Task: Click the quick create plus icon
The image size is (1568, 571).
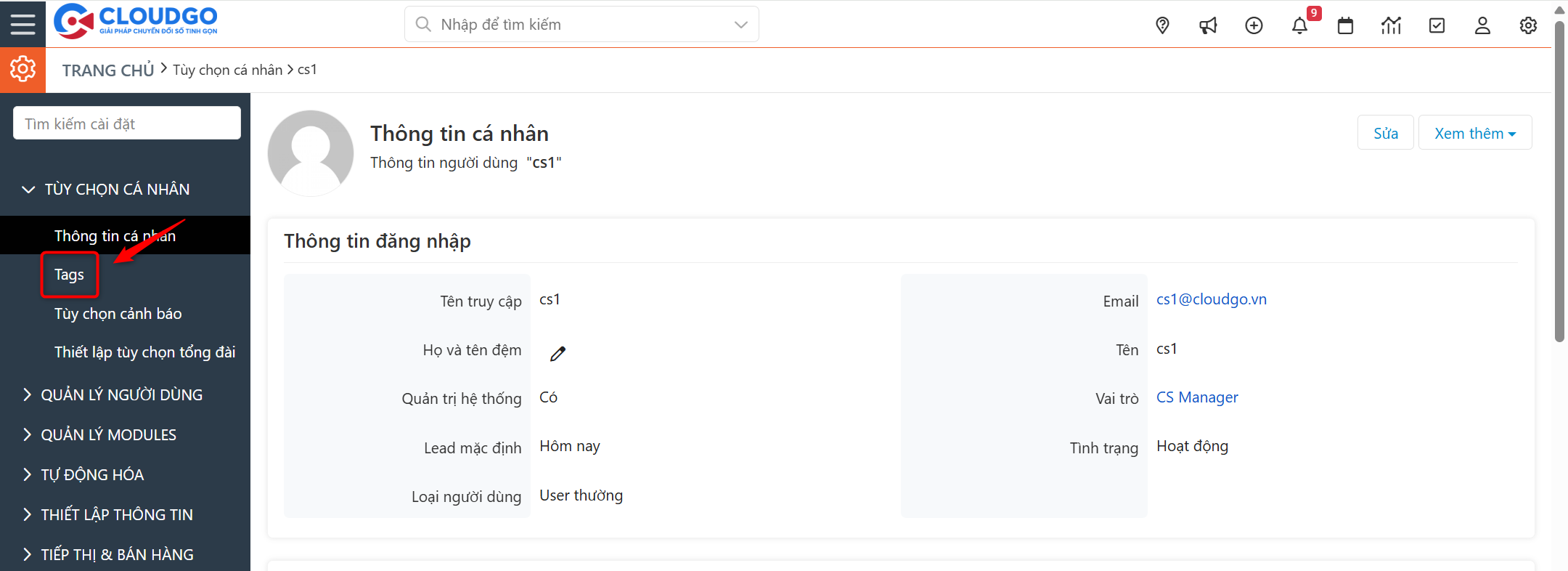Action: click(x=1254, y=25)
